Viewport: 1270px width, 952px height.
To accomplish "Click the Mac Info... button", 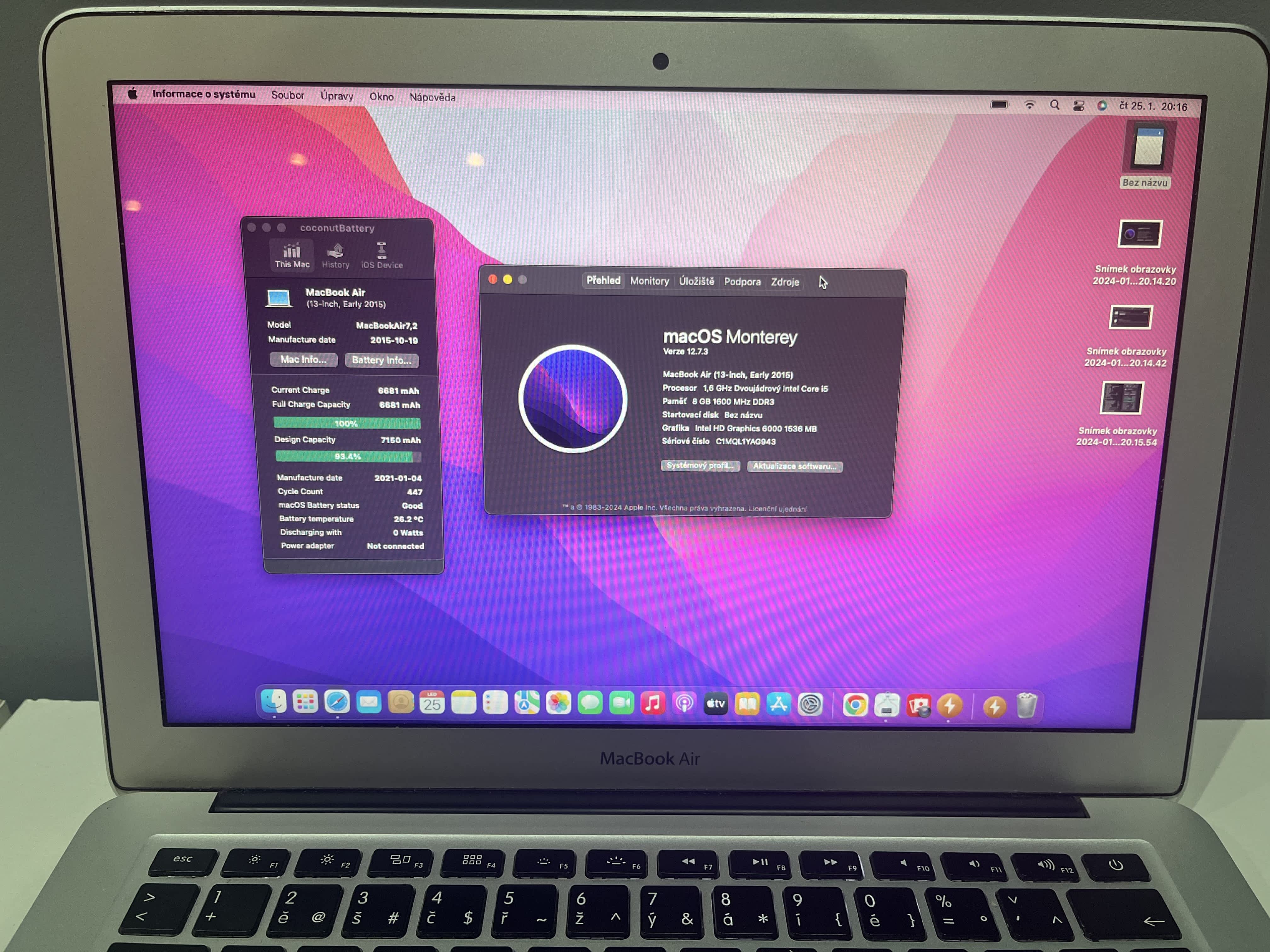I will point(303,359).
